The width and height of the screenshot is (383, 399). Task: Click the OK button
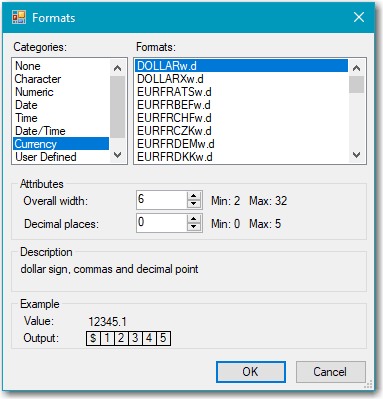click(251, 372)
